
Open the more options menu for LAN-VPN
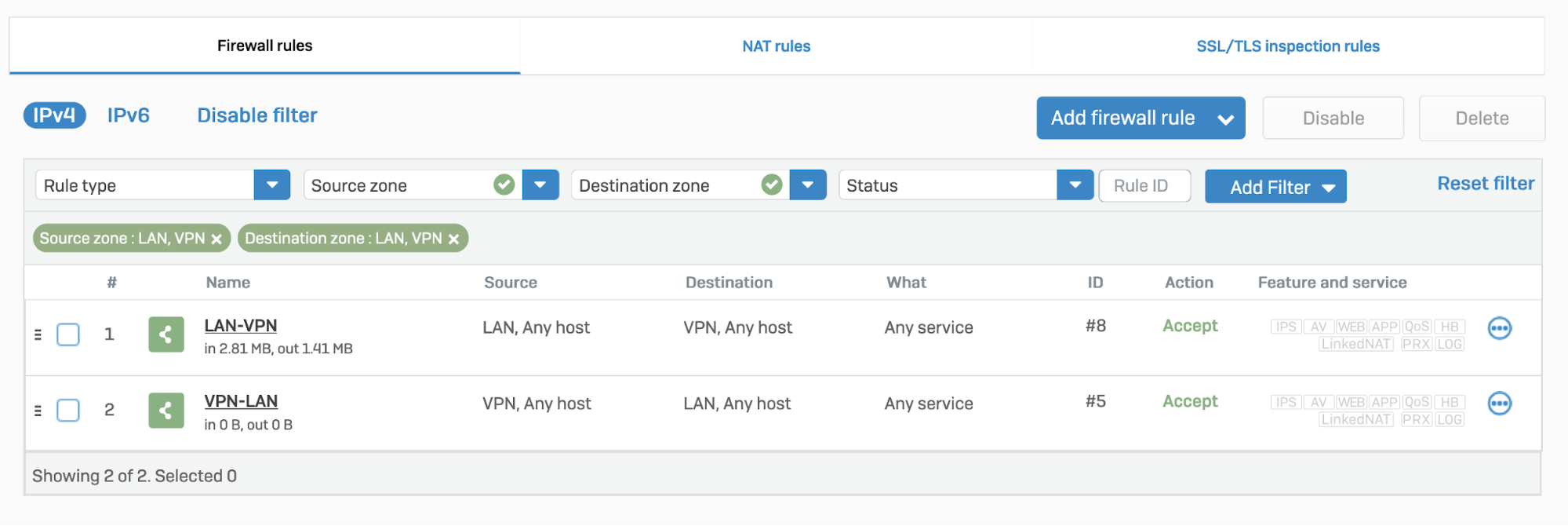click(x=1499, y=328)
